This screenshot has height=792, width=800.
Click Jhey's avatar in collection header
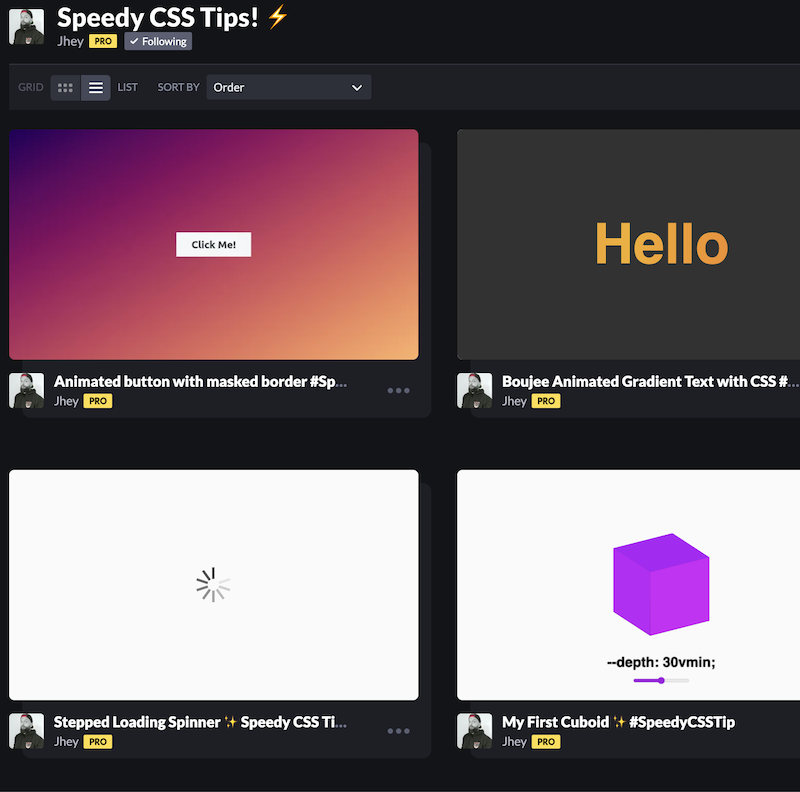[x=27, y=27]
